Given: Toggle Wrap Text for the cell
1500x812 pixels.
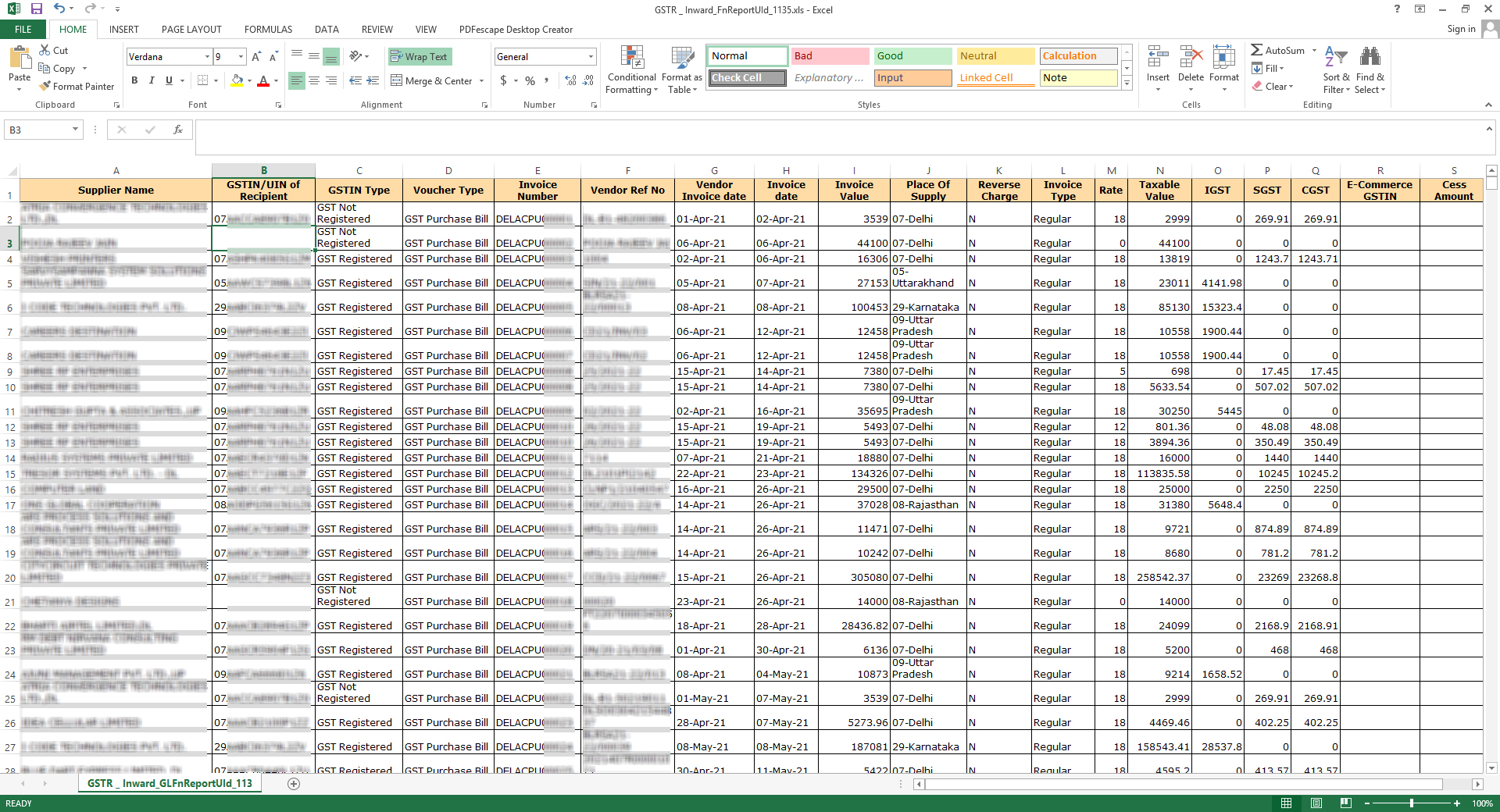Looking at the screenshot, I should (x=420, y=56).
